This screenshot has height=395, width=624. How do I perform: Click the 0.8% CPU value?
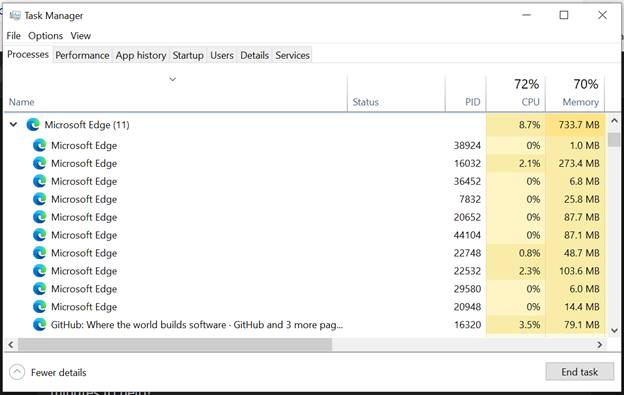pyautogui.click(x=529, y=253)
